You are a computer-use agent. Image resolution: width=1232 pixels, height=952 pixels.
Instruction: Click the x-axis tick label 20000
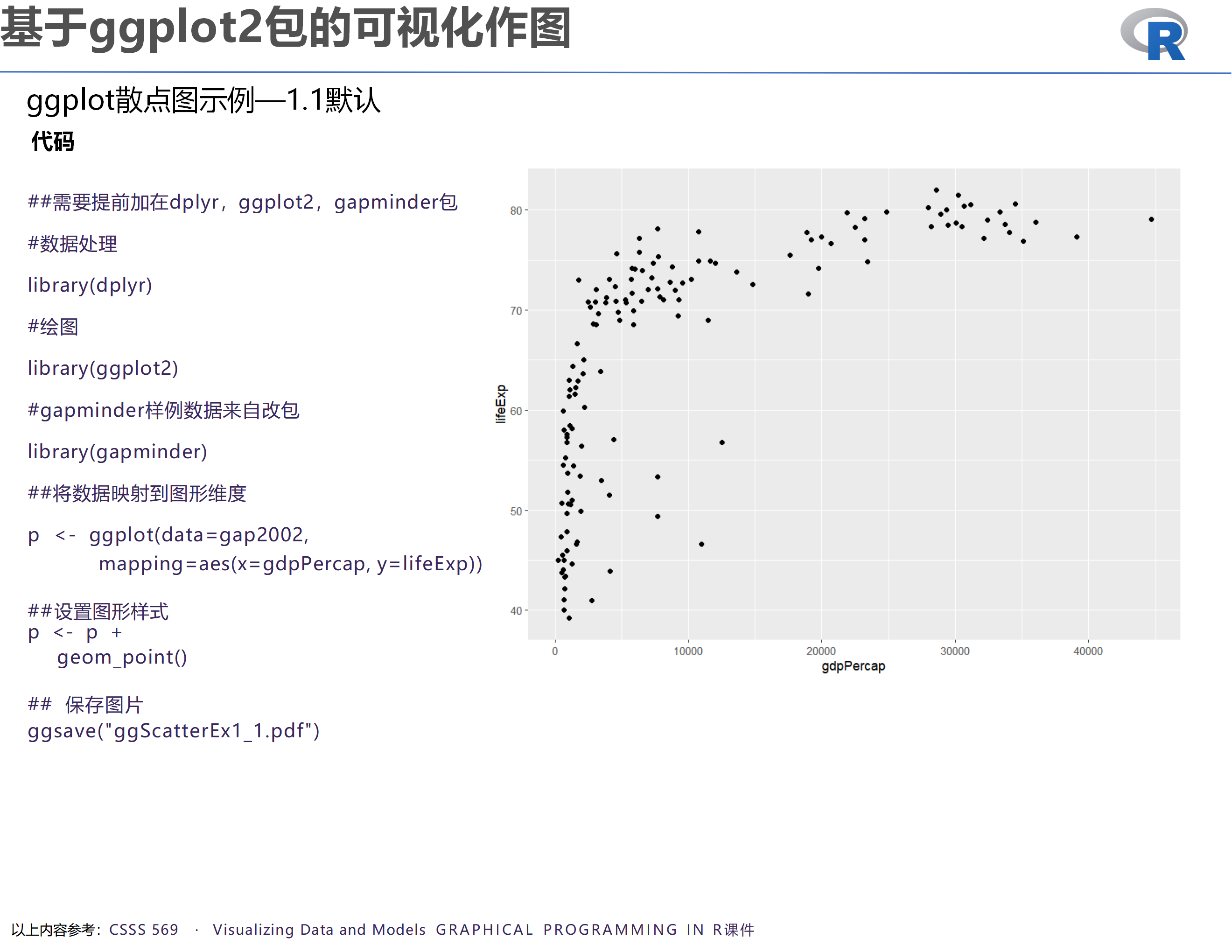point(821,651)
